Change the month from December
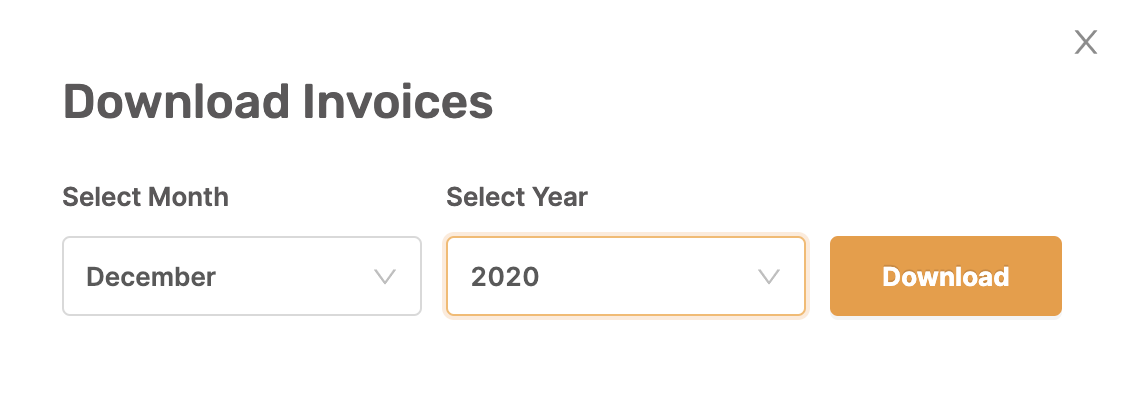 click(x=242, y=276)
